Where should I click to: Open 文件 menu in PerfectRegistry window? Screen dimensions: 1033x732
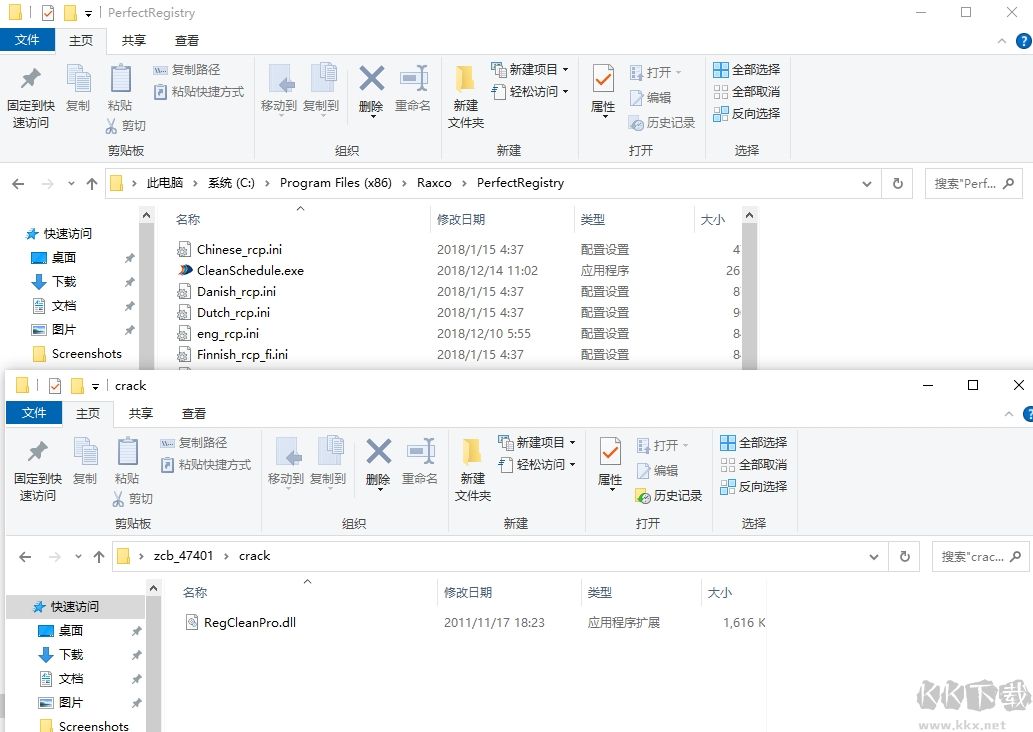click(x=27, y=40)
